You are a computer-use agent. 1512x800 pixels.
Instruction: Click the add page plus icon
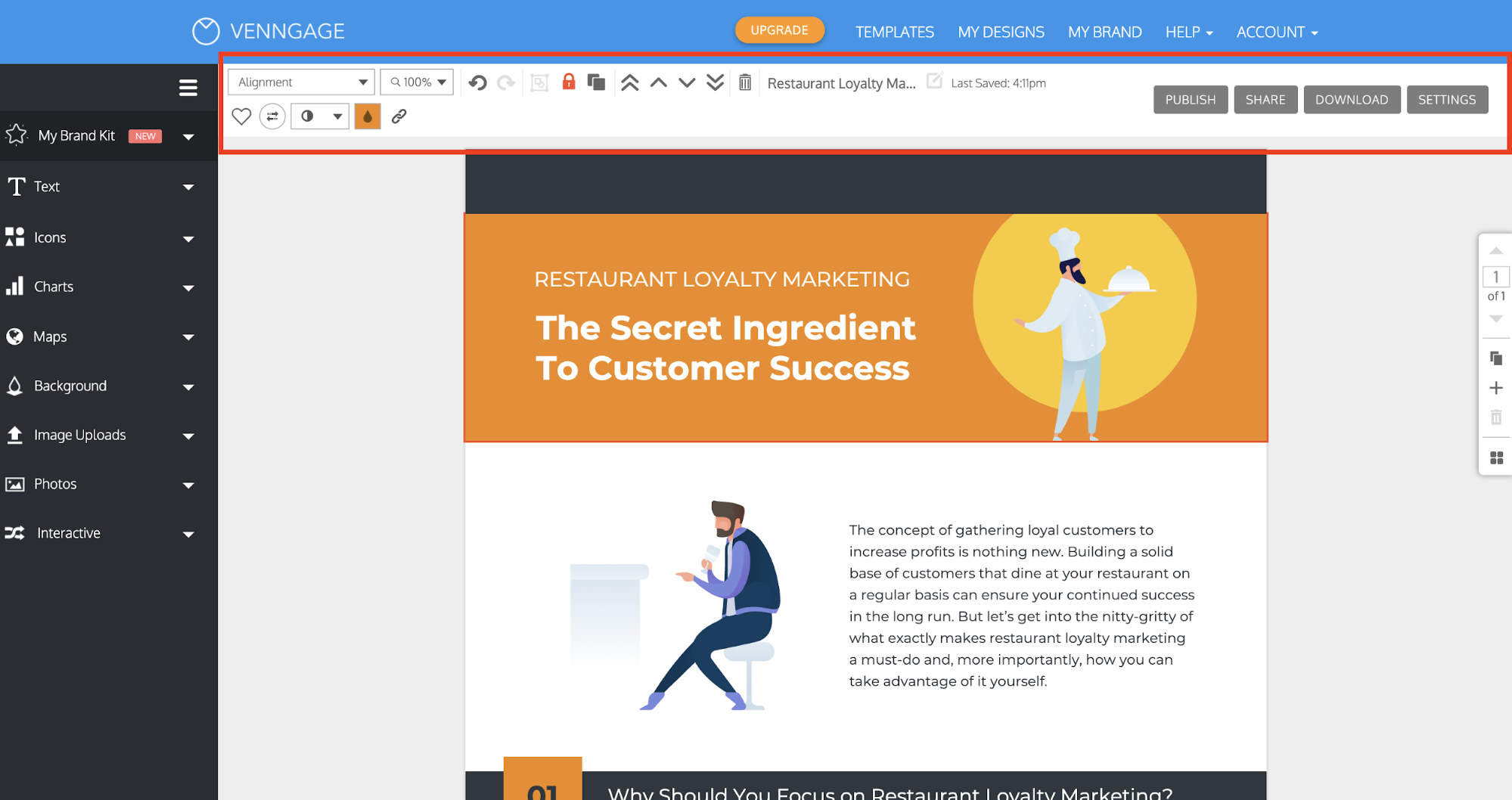(x=1495, y=388)
